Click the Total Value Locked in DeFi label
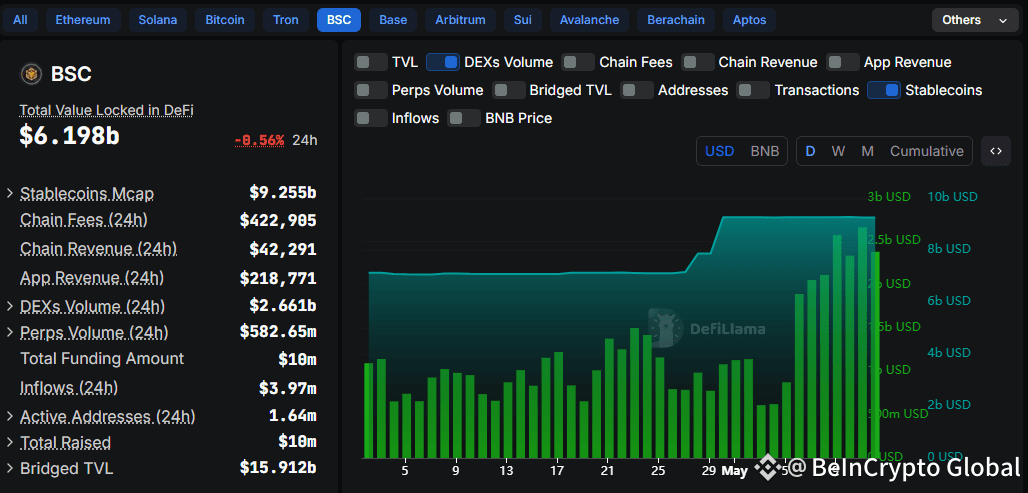 [x=106, y=110]
